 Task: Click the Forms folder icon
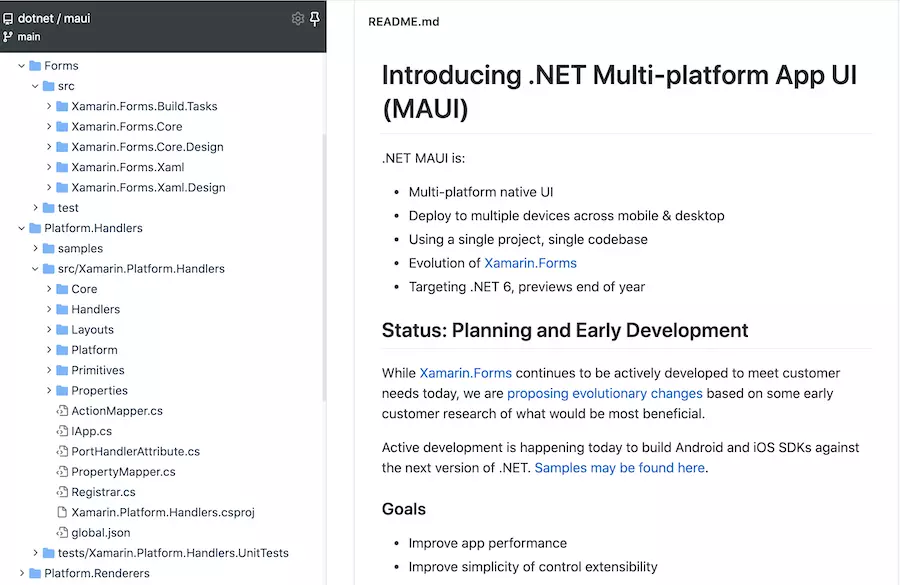coord(35,66)
